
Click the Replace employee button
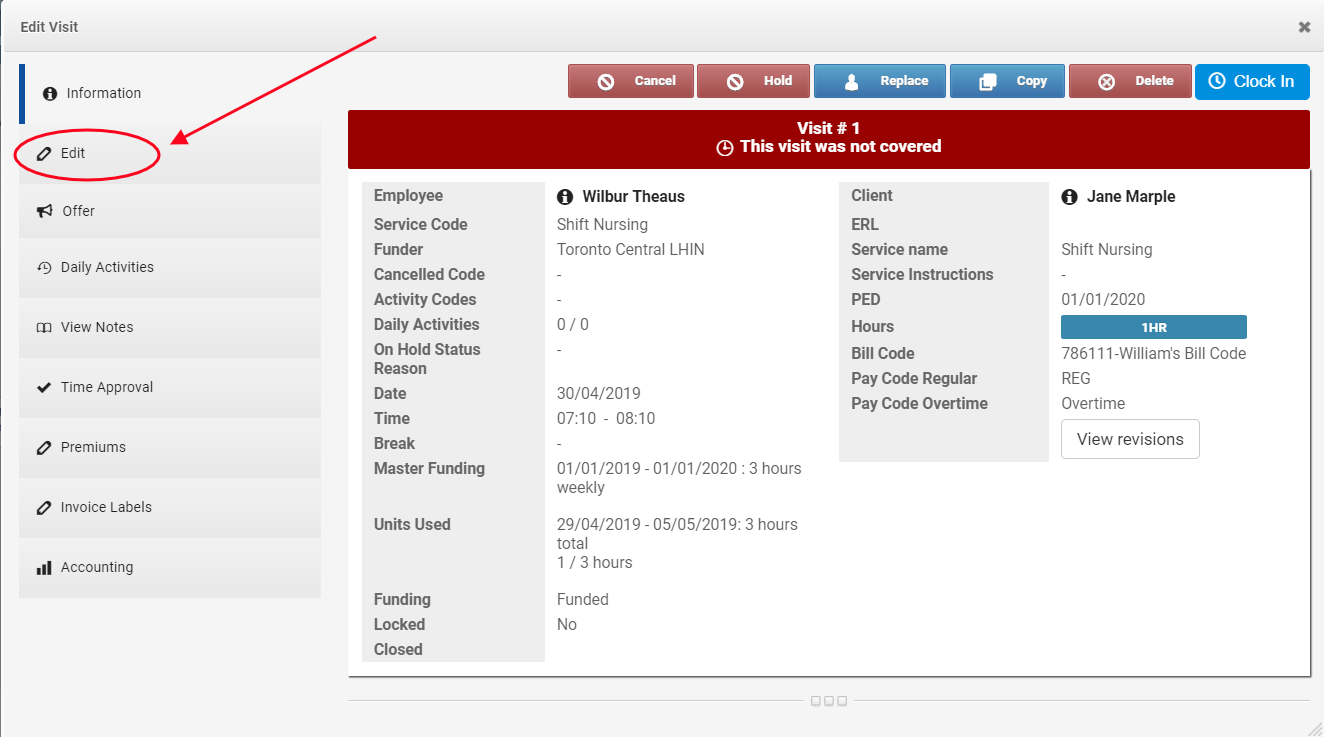tap(879, 81)
